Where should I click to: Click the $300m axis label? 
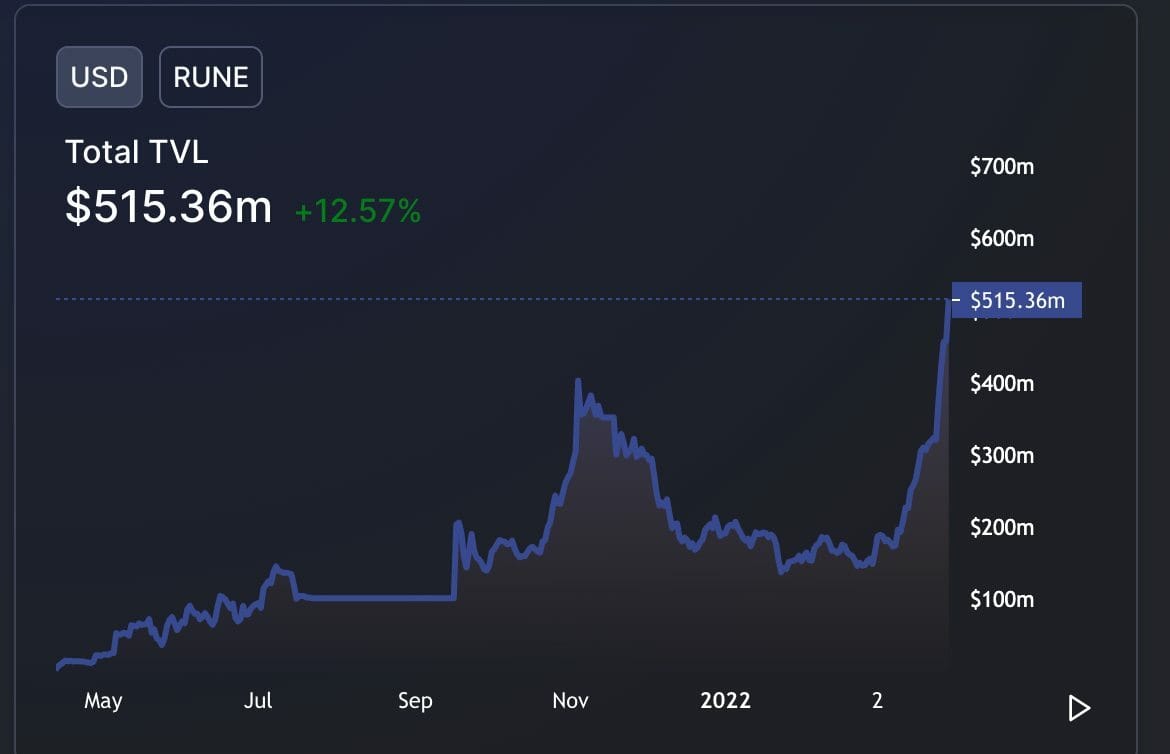coord(1001,455)
